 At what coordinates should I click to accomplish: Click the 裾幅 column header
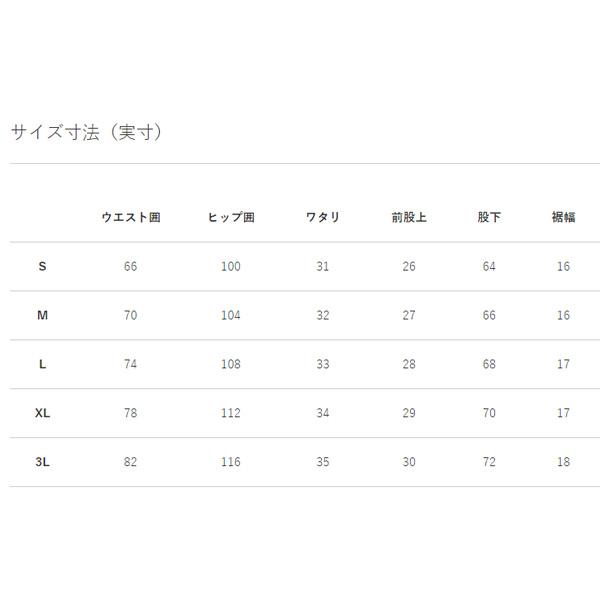pos(563,217)
